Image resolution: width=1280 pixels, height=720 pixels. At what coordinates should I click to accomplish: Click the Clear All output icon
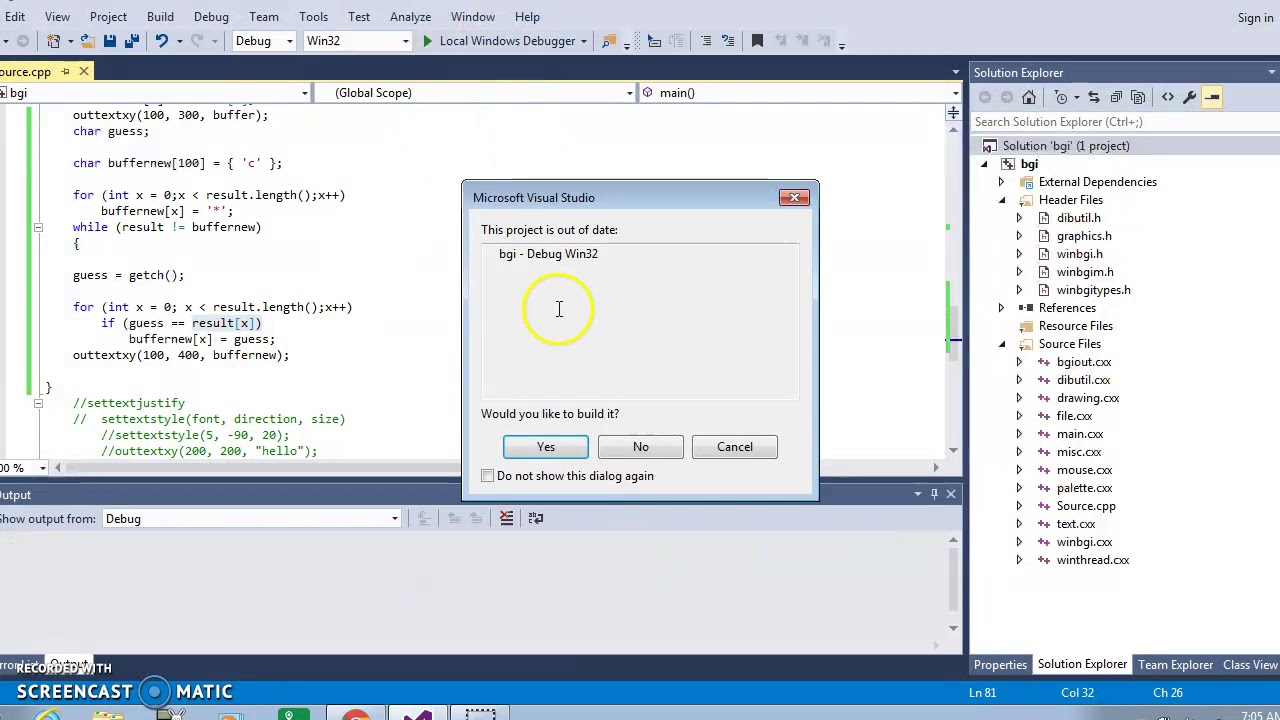tap(506, 518)
